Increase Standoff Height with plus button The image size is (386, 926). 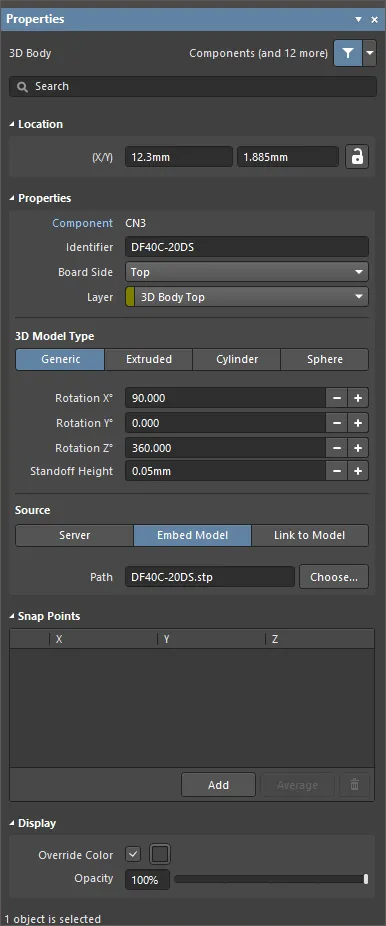pyautogui.click(x=358, y=471)
